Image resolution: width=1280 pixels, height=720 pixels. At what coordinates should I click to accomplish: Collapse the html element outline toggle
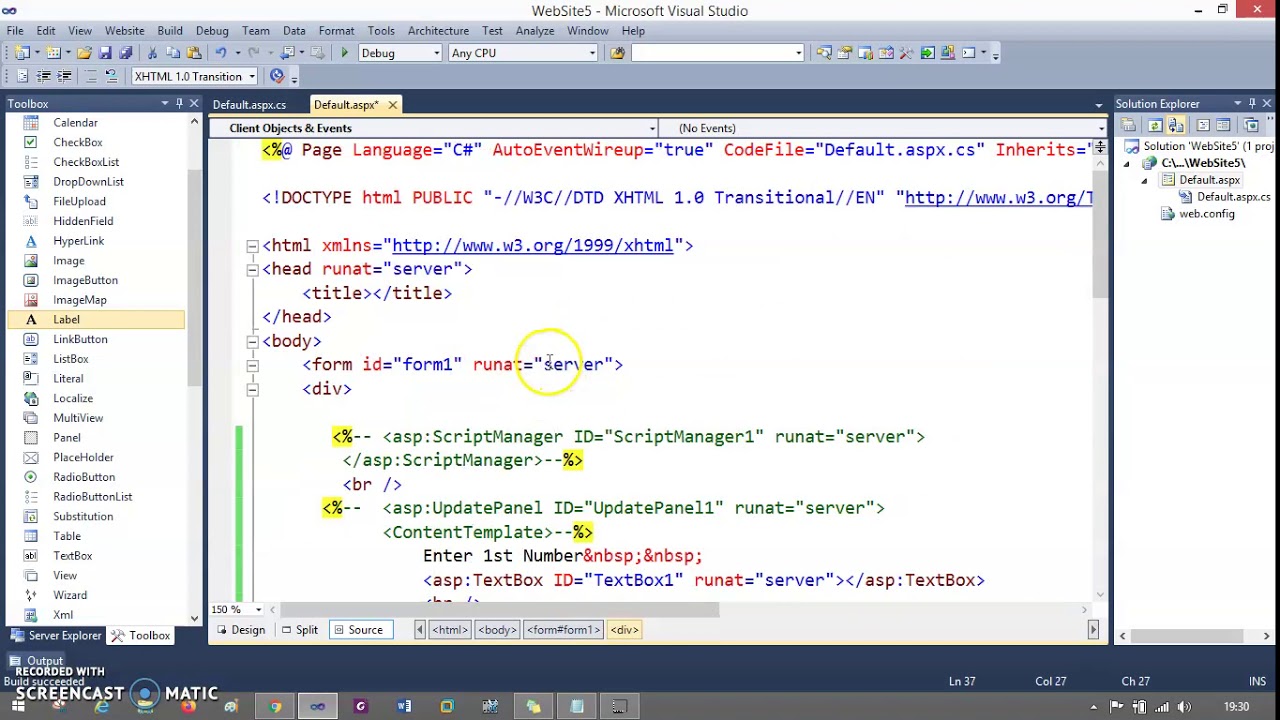[253, 246]
